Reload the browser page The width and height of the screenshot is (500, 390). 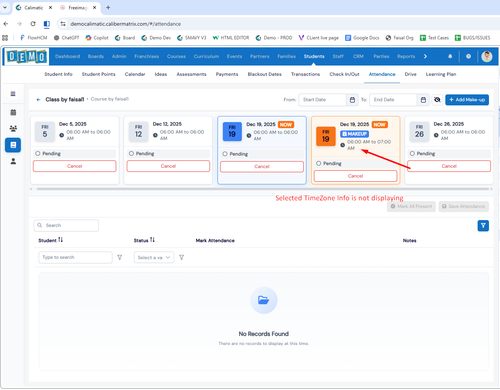[x=33, y=24]
